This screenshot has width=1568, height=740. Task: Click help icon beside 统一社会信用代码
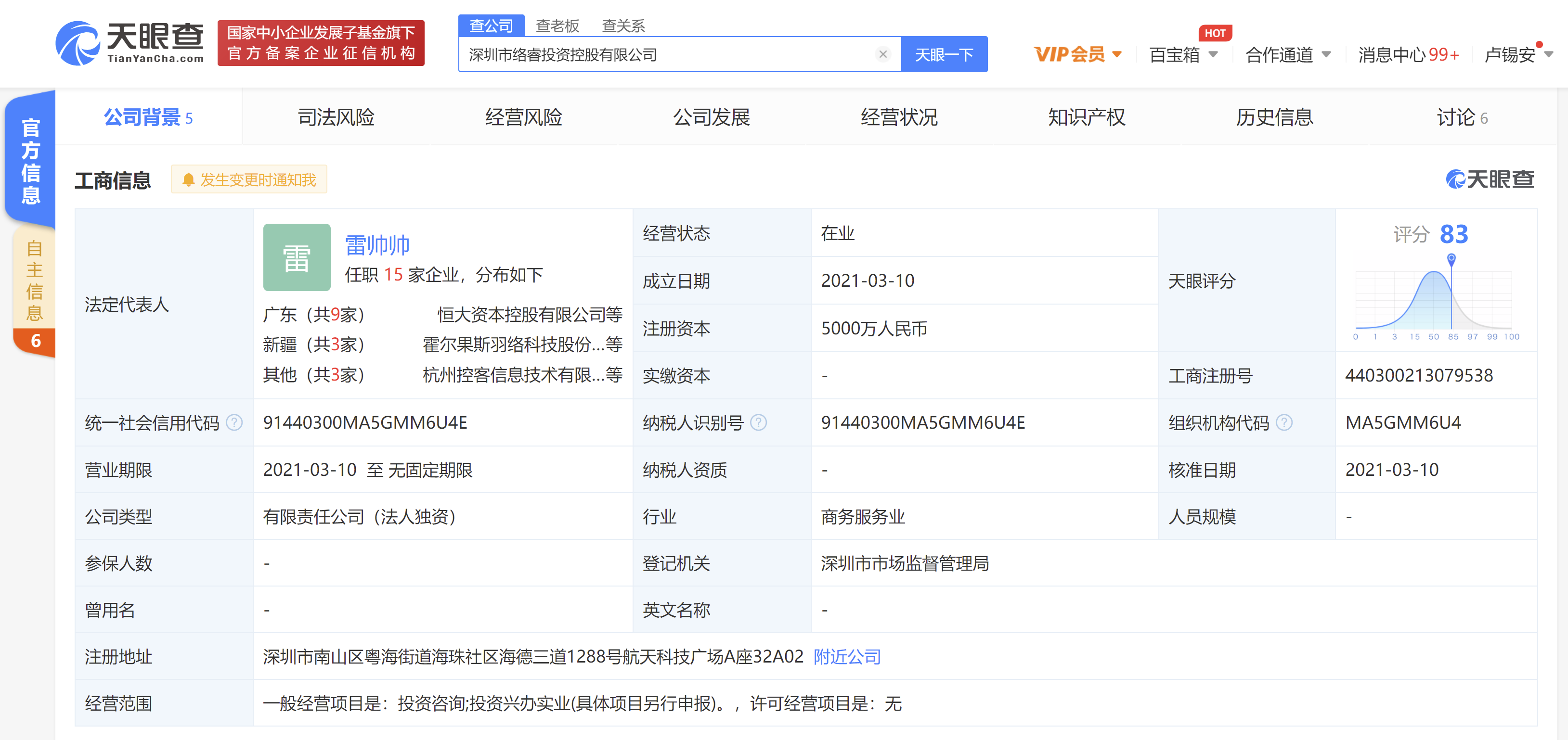tap(234, 422)
